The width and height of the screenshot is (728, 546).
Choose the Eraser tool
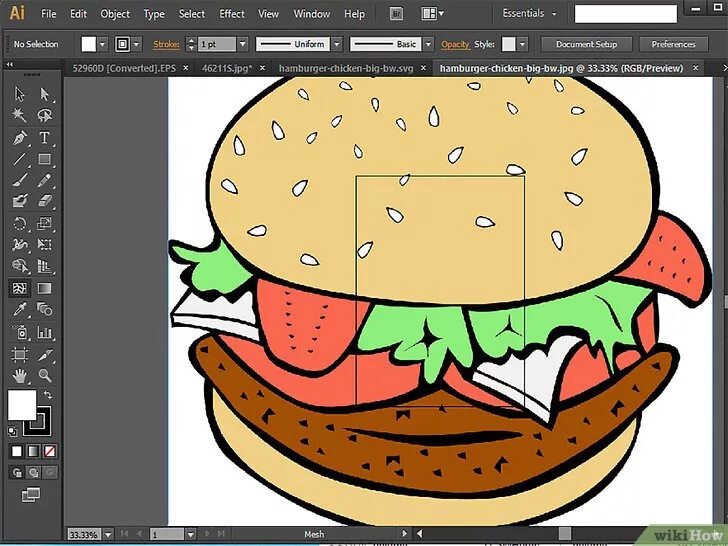pos(45,201)
